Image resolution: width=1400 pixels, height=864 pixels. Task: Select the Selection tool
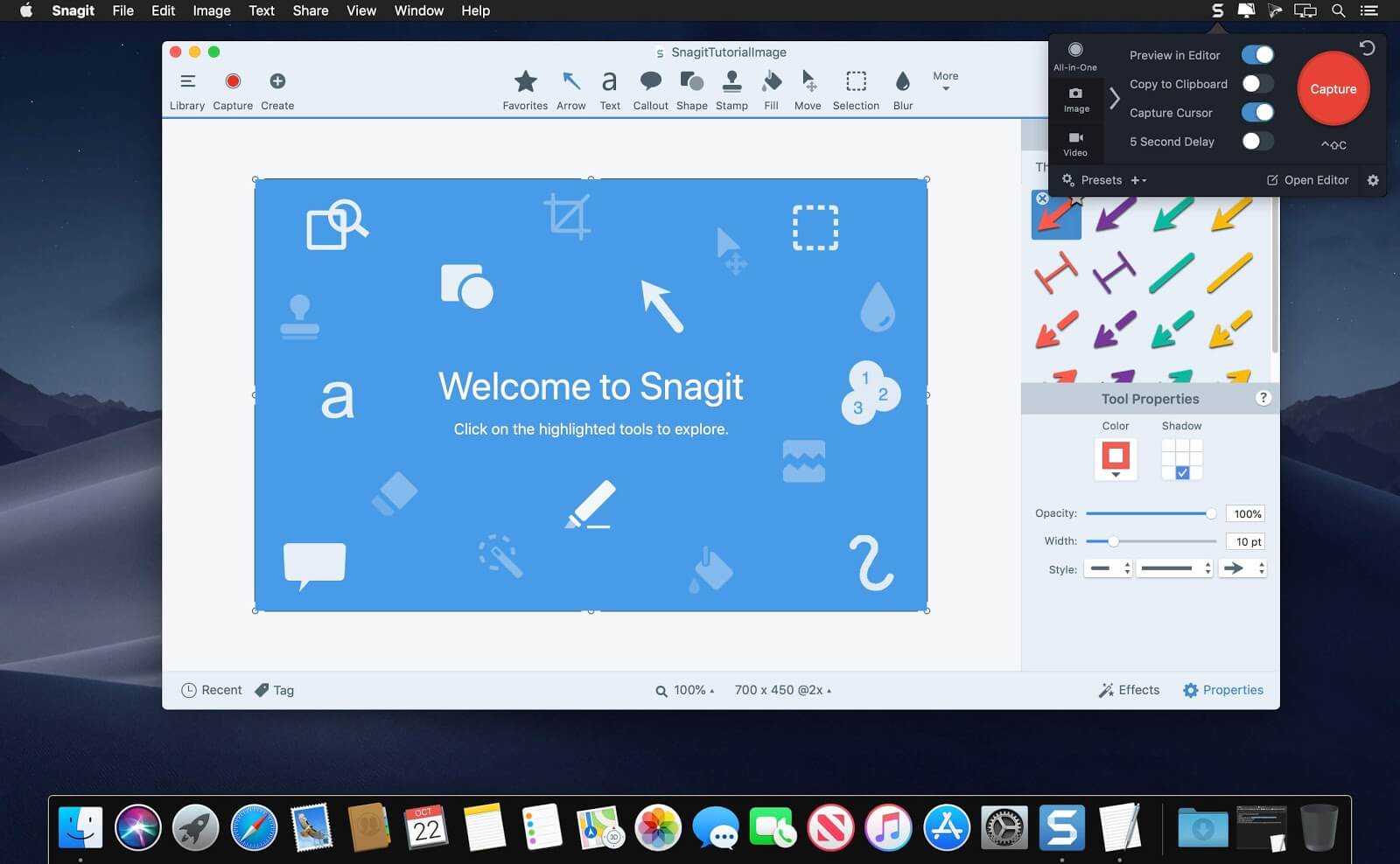pyautogui.click(x=856, y=90)
